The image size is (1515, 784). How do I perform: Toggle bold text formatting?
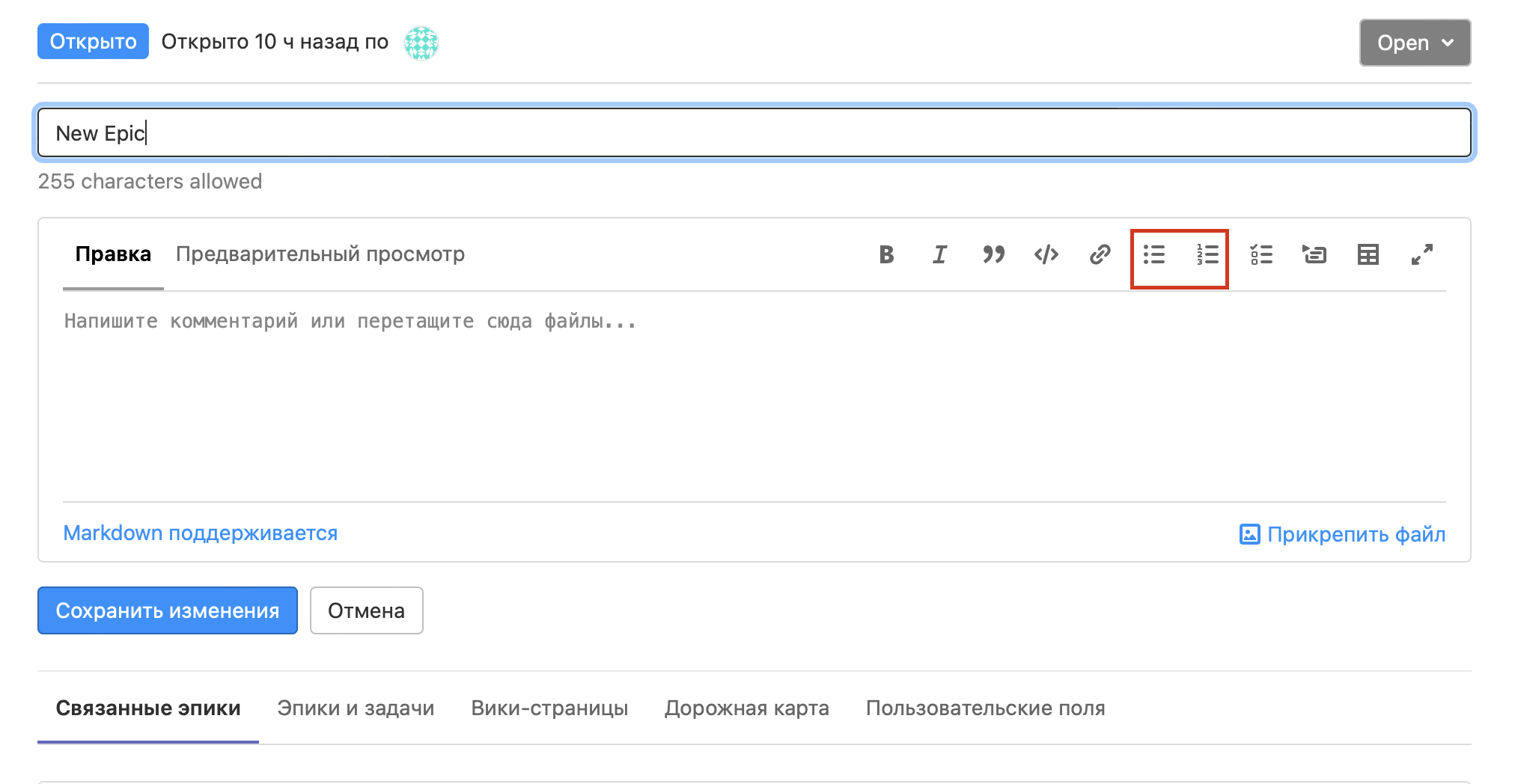[886, 255]
